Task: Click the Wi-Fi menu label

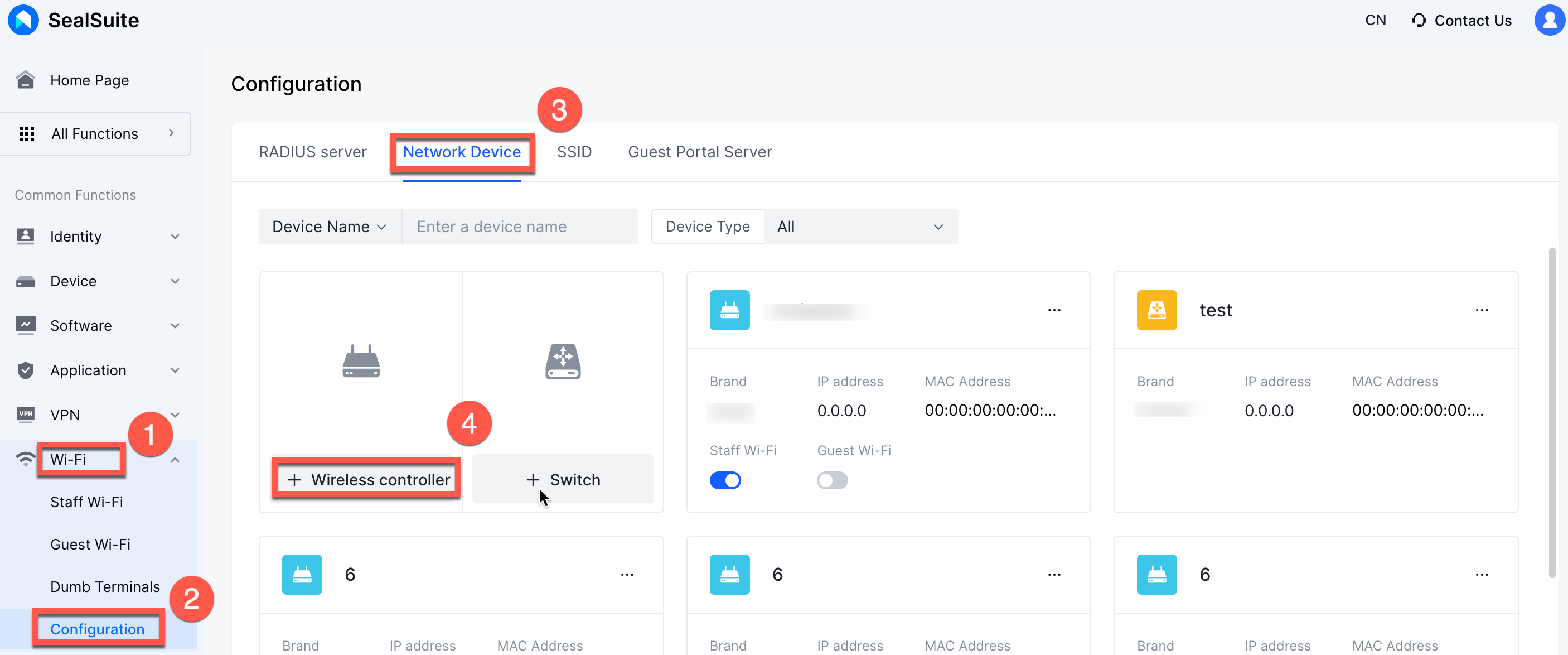Action: [68, 459]
